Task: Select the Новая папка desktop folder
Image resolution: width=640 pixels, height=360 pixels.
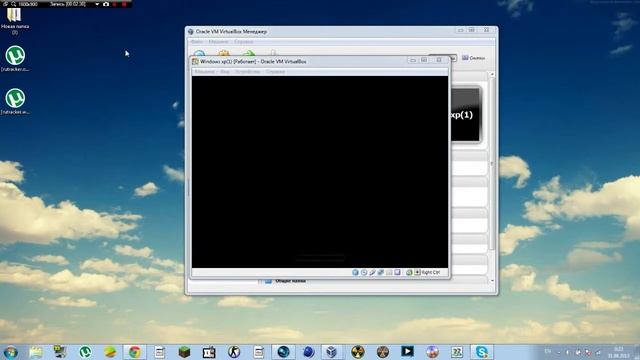Action: [x=15, y=20]
